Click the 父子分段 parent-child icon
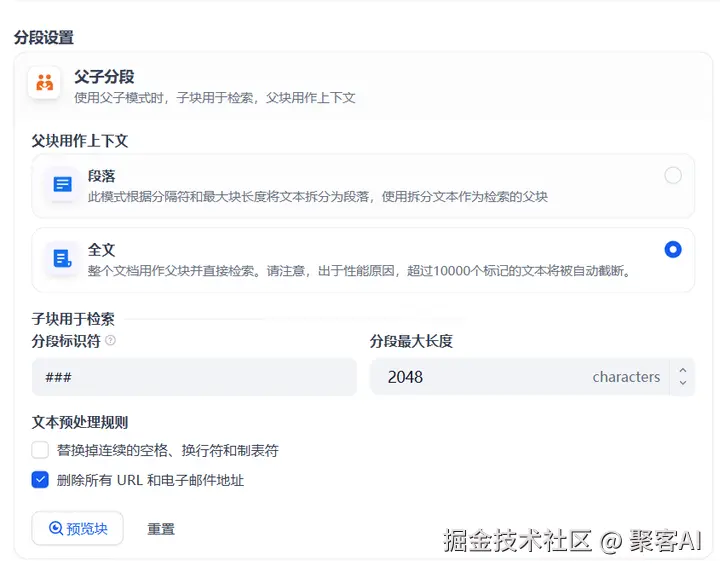 click(45, 83)
